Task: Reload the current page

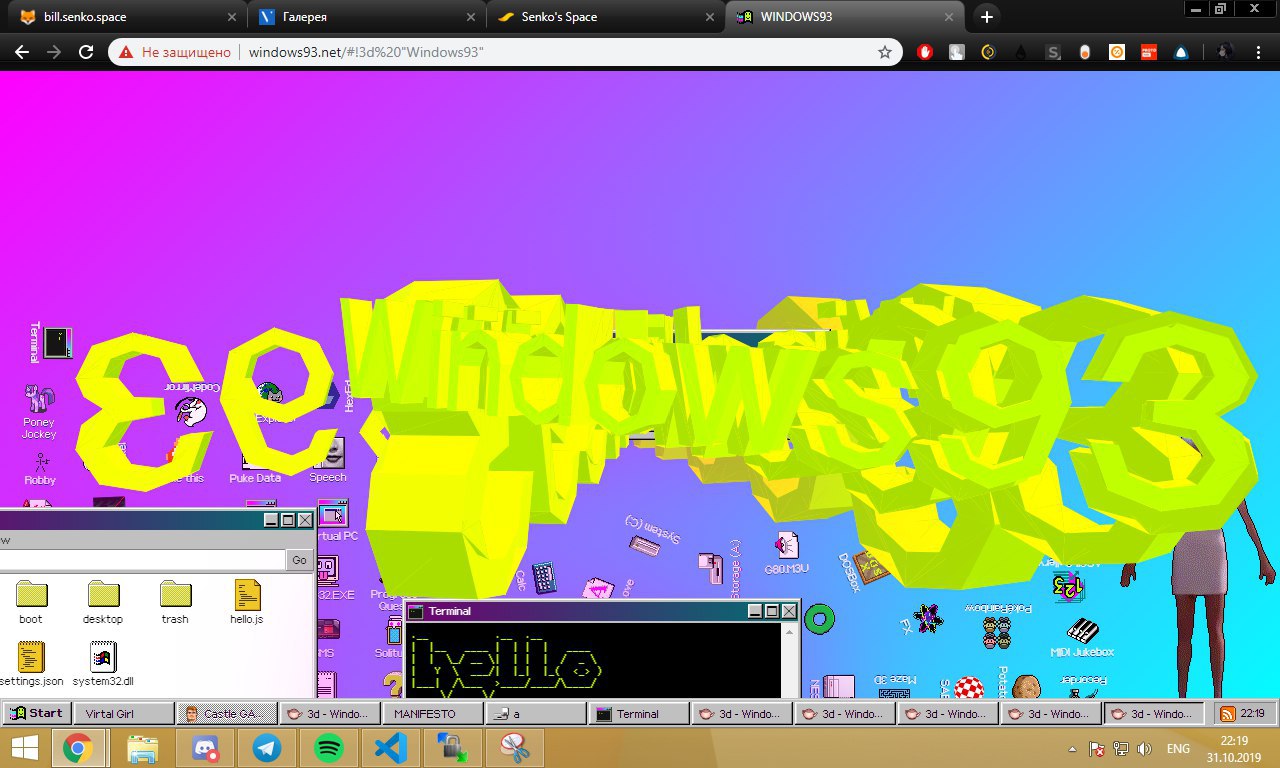Action: [86, 52]
